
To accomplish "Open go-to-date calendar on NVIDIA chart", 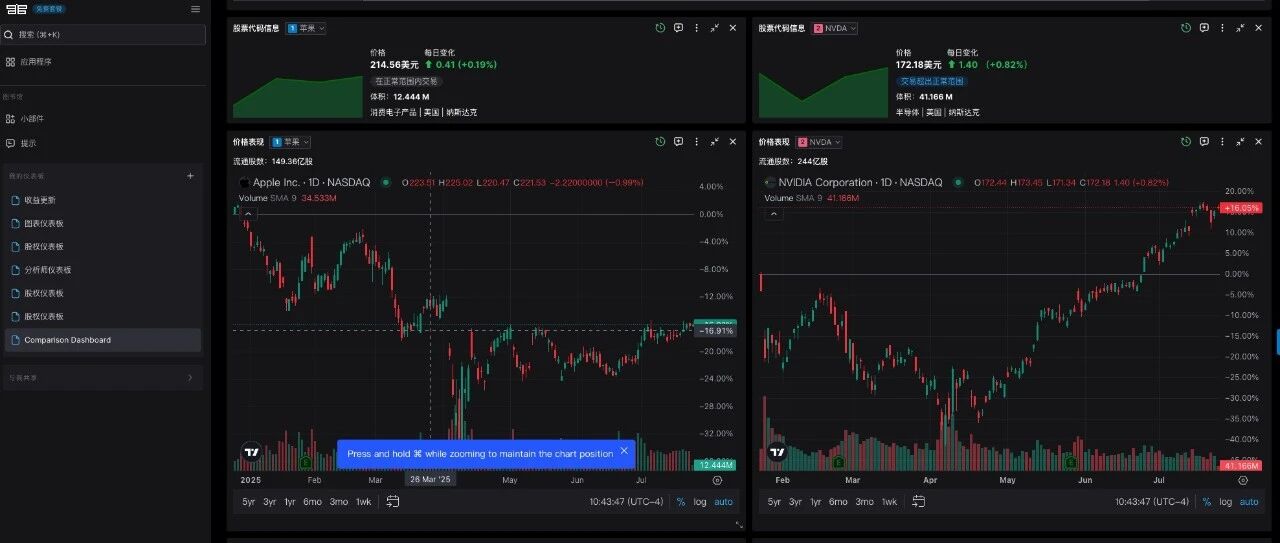I will (x=919, y=502).
